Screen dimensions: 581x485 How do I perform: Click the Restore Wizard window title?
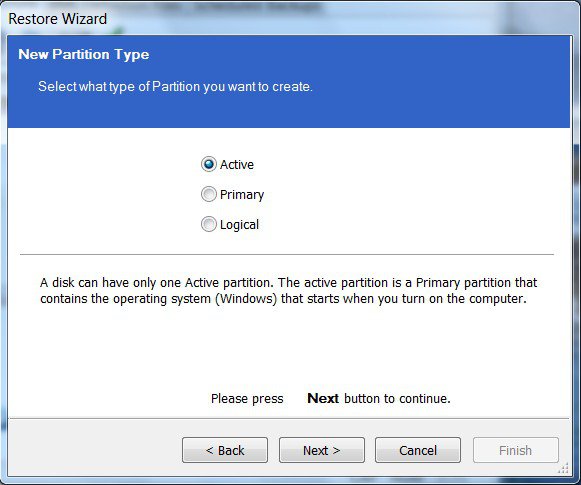pyautogui.click(x=57, y=19)
